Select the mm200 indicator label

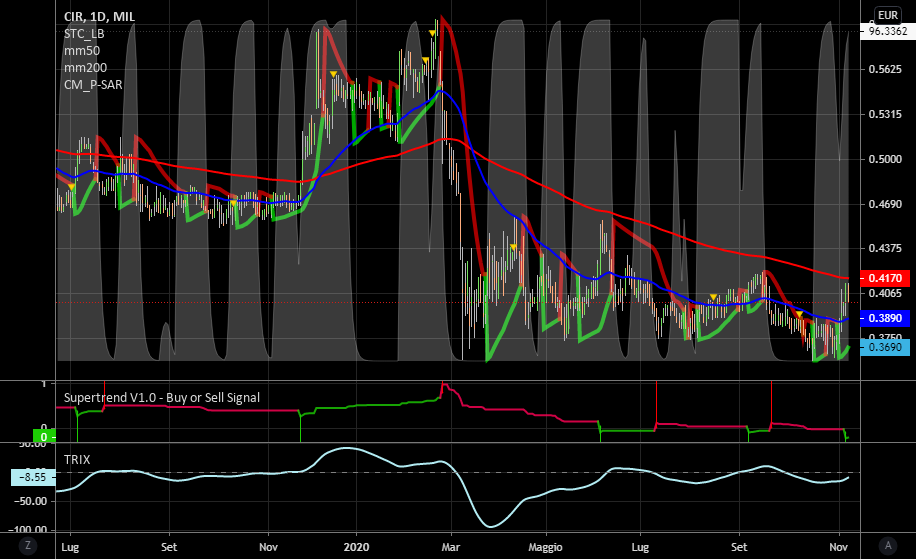(85, 68)
